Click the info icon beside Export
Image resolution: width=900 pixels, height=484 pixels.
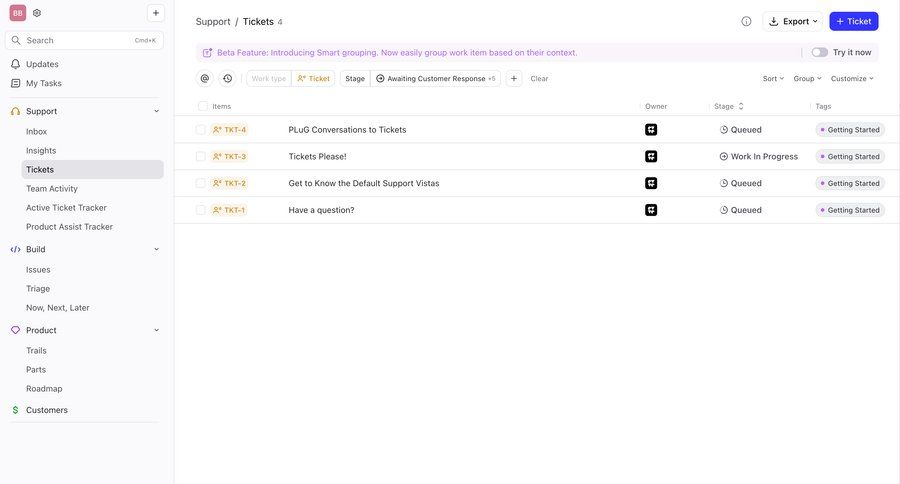pos(746,21)
